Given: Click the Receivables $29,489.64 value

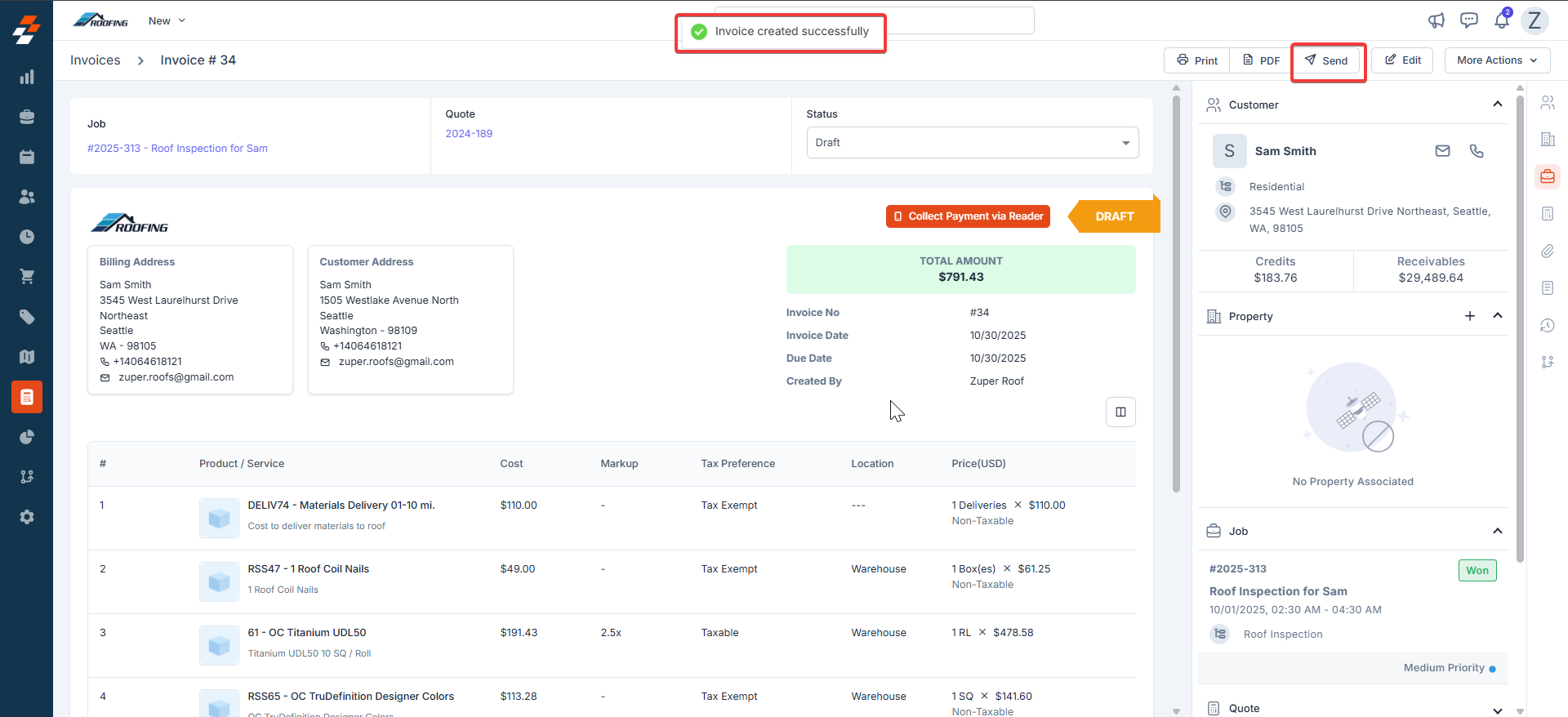Looking at the screenshot, I should click(1431, 278).
